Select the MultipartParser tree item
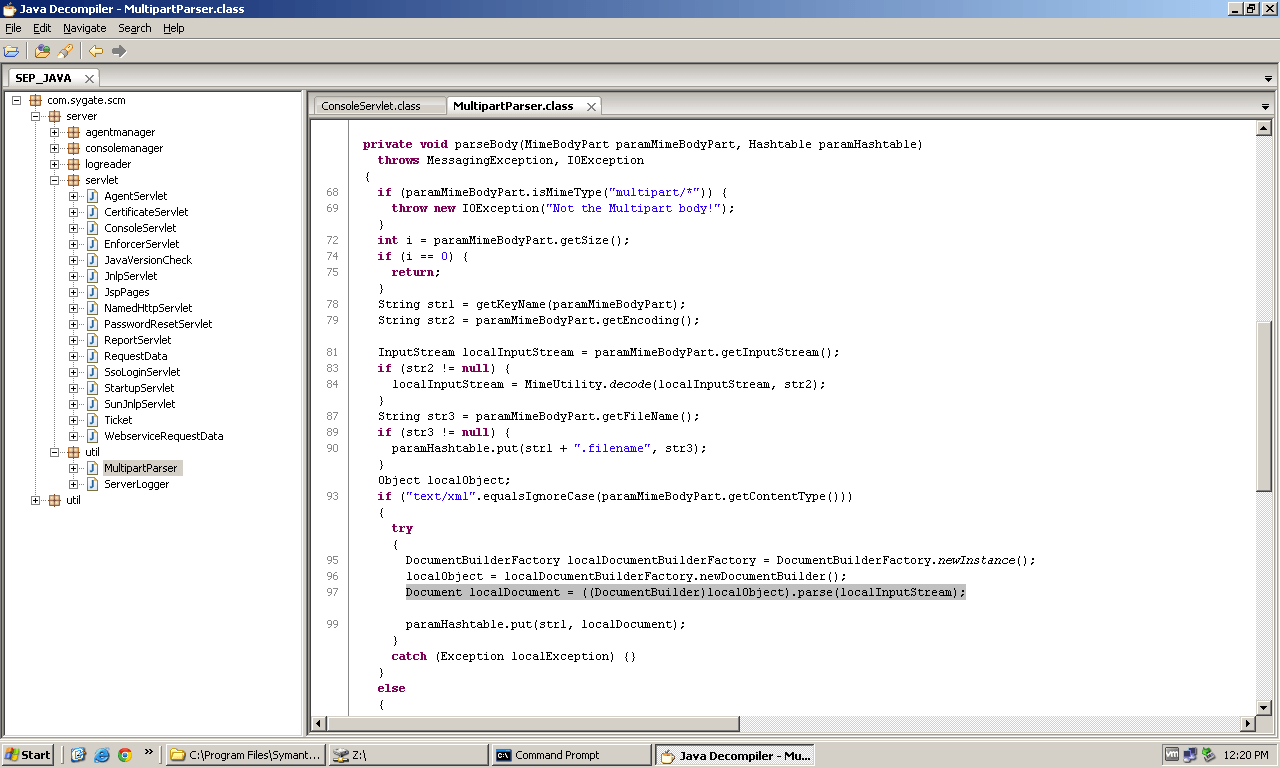Screen dimensions: 1280x768 click(x=141, y=468)
